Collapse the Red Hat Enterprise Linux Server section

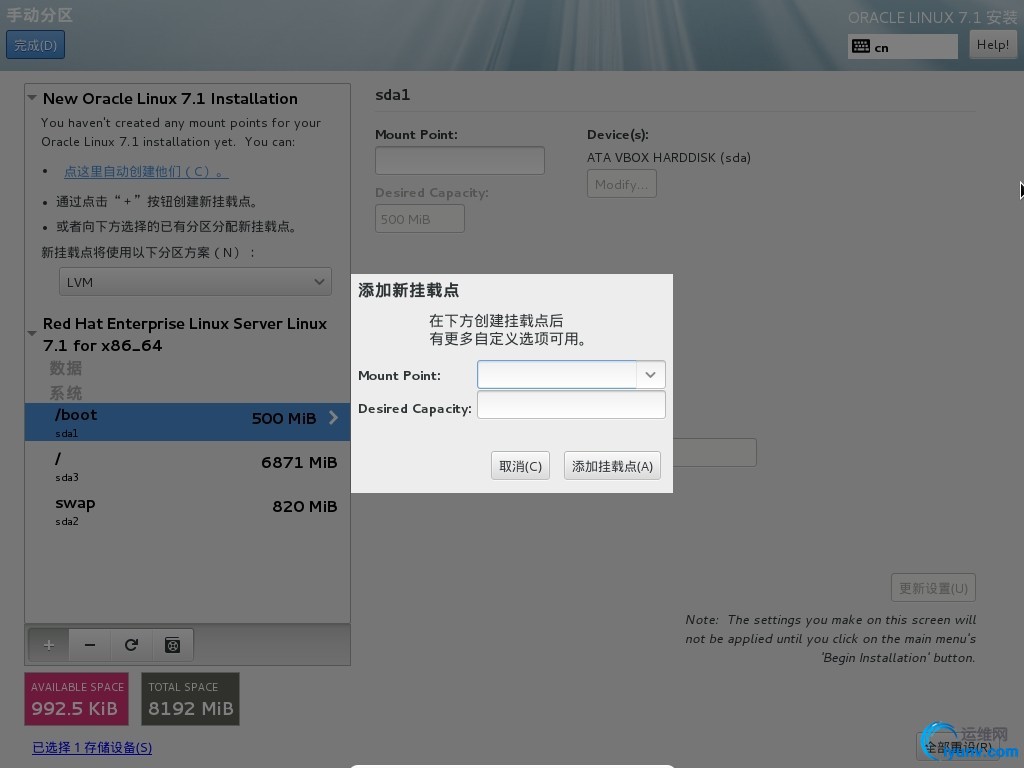click(x=32, y=333)
